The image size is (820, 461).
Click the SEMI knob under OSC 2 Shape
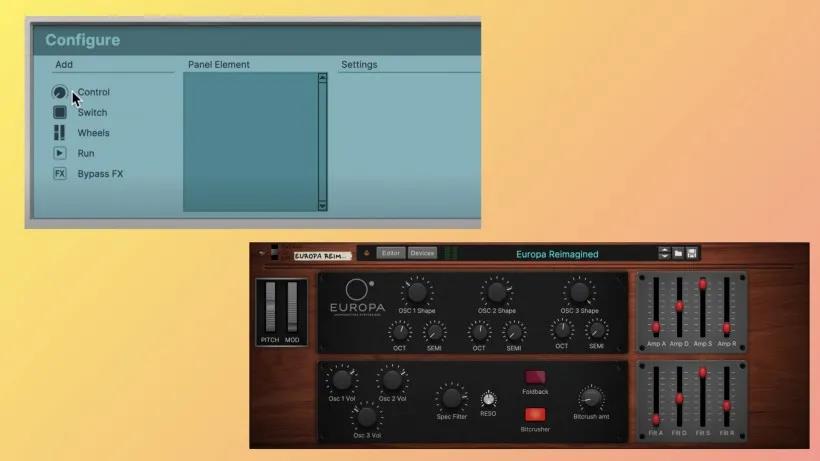pyautogui.click(x=514, y=331)
